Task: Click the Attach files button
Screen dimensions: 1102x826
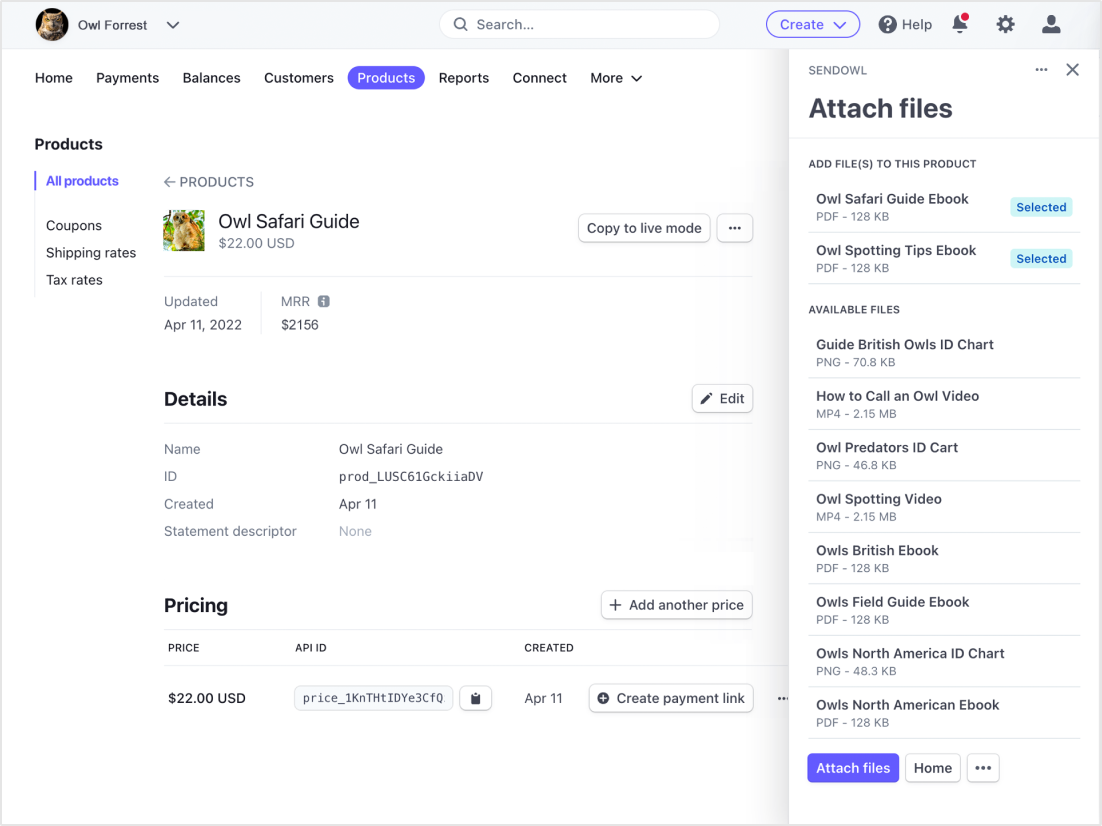Action: coord(852,768)
